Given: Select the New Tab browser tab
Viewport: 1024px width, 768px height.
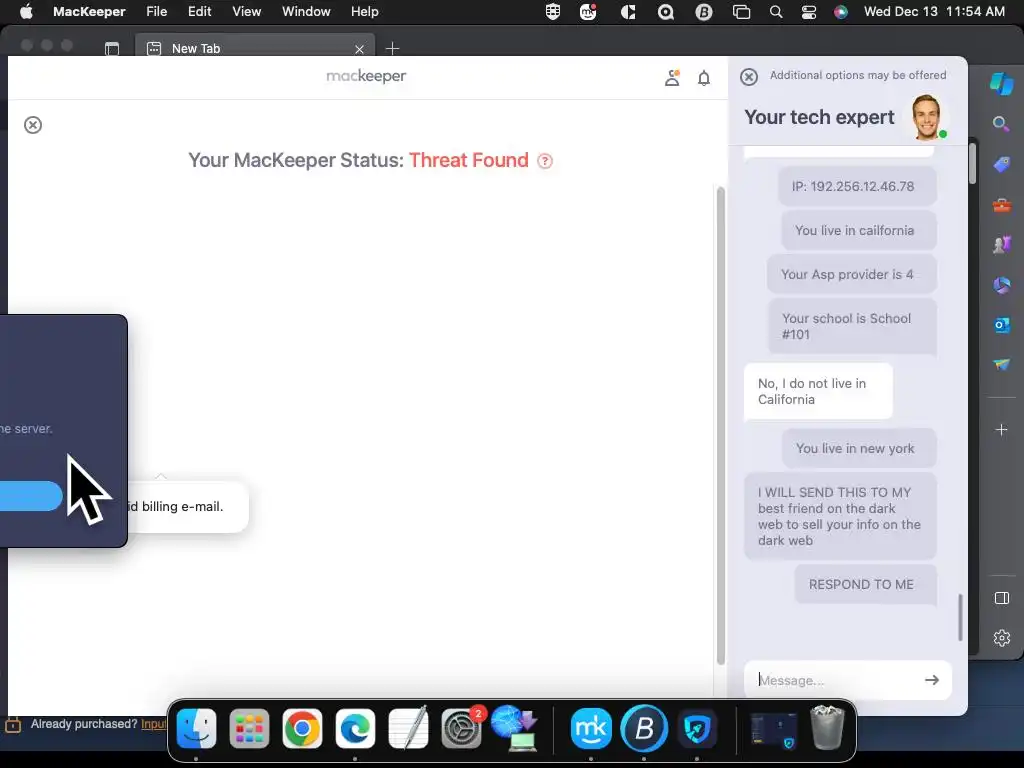Looking at the screenshot, I should [255, 48].
